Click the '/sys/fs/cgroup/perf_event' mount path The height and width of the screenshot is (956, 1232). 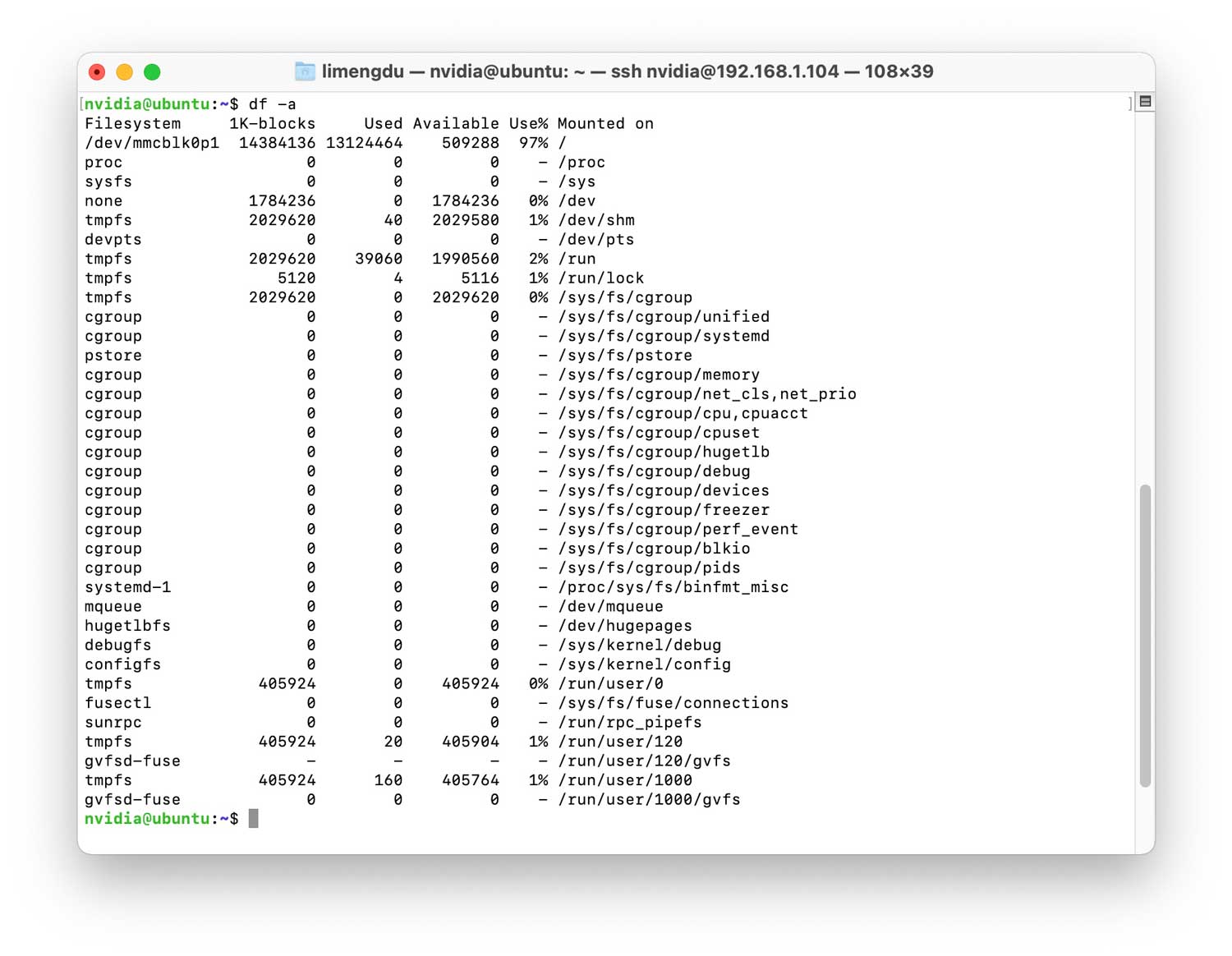click(x=678, y=529)
